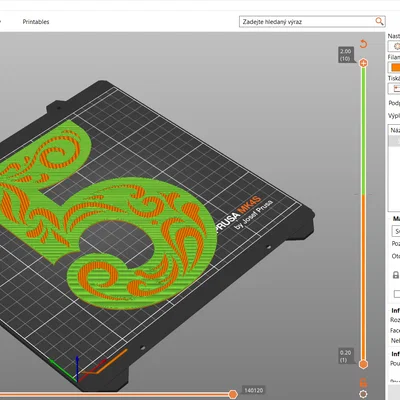The width and height of the screenshot is (400, 400).
Task: Open layer slider settings cog
Action: coord(363,394)
